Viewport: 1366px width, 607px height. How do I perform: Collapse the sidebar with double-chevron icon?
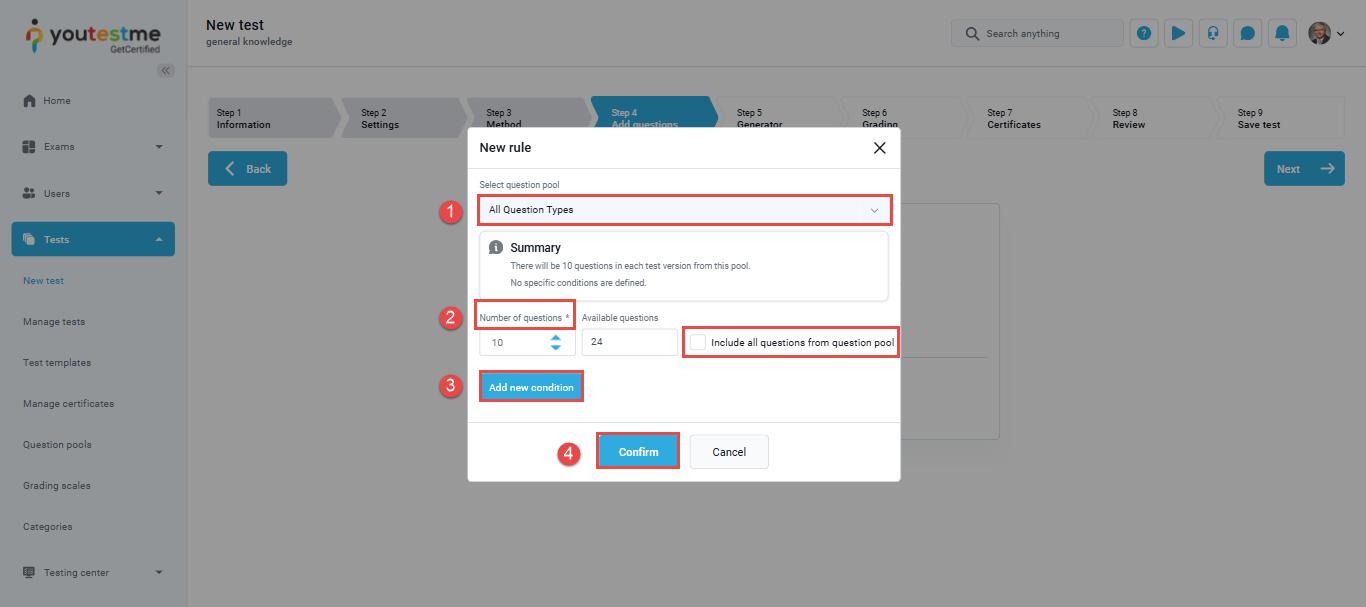pos(166,70)
